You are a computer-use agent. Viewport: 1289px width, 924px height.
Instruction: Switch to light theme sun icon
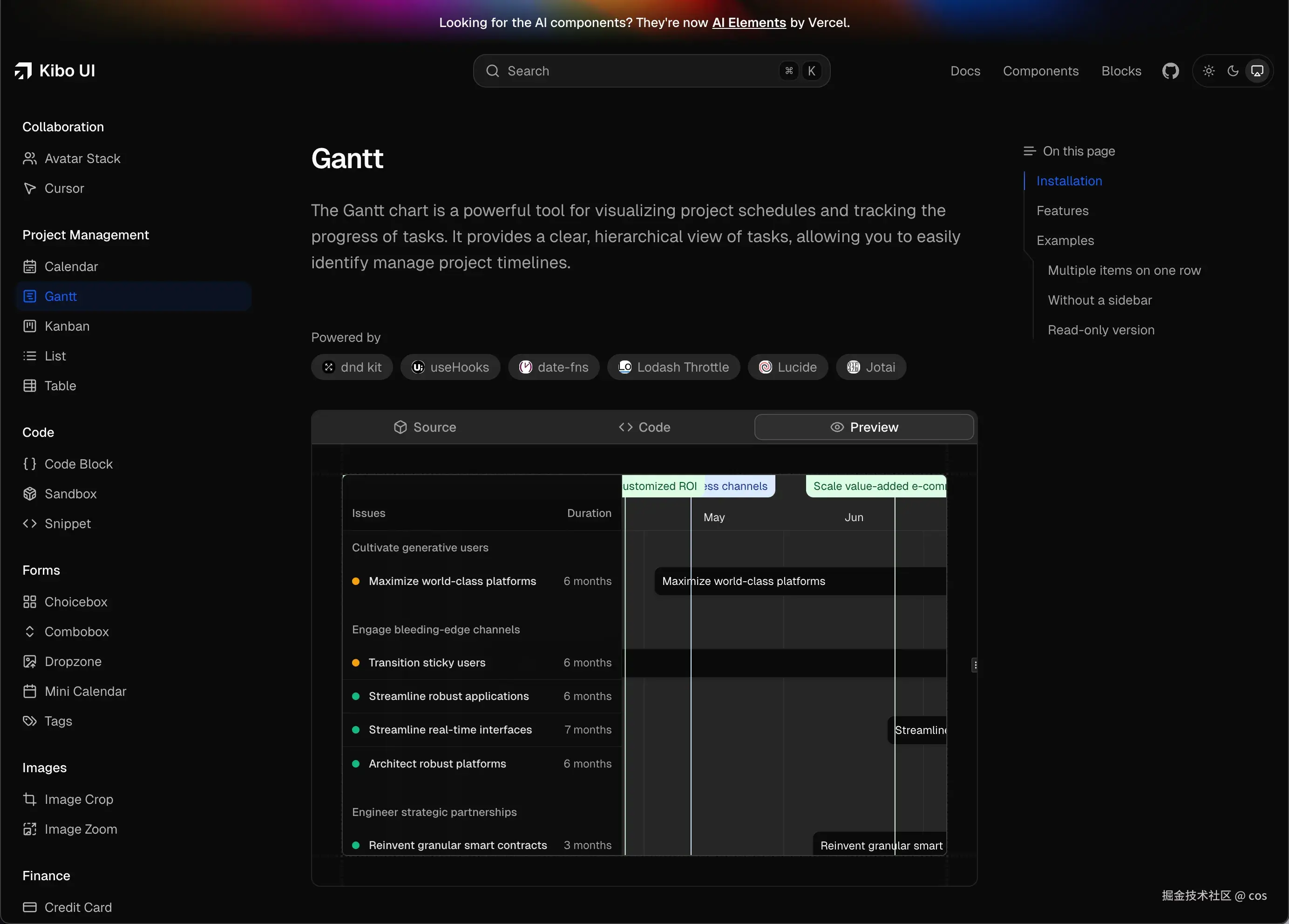(1208, 71)
